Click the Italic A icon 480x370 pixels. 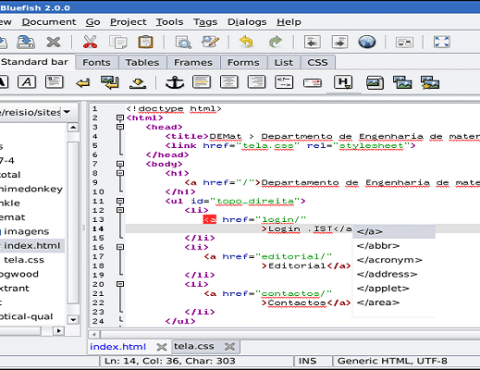coord(27,82)
